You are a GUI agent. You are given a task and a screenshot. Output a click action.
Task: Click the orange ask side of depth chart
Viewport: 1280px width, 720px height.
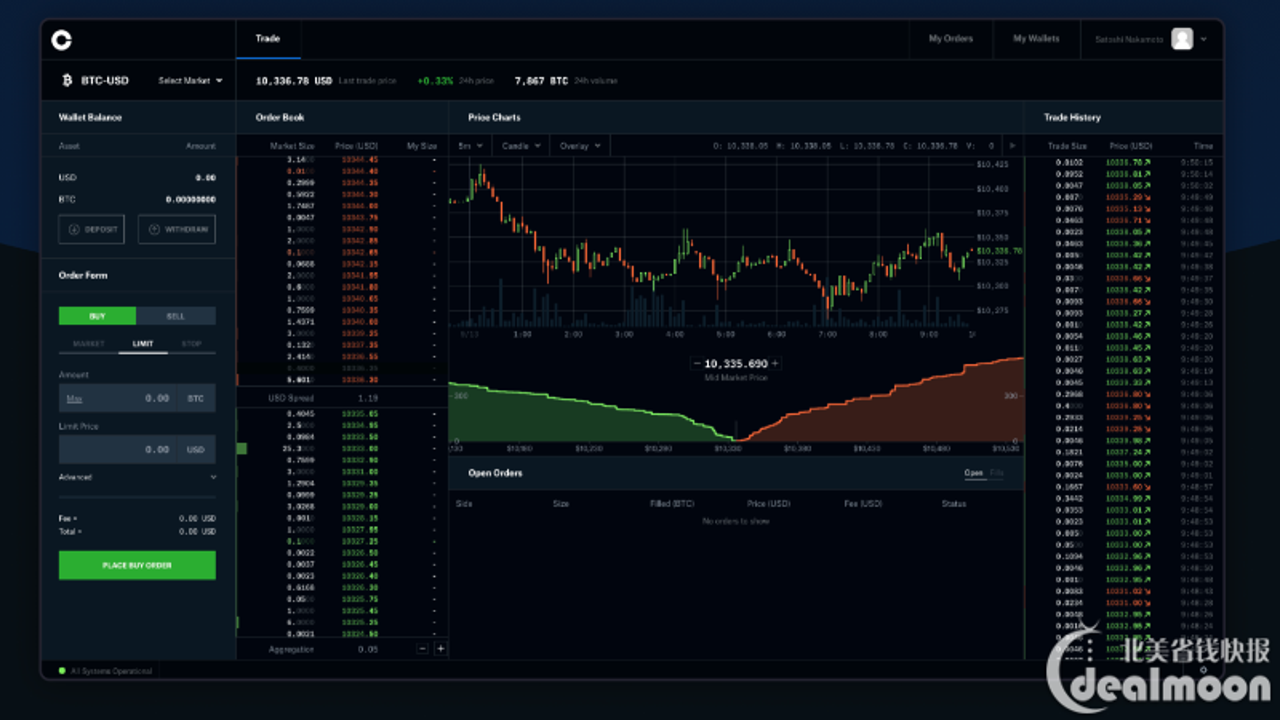click(x=880, y=400)
